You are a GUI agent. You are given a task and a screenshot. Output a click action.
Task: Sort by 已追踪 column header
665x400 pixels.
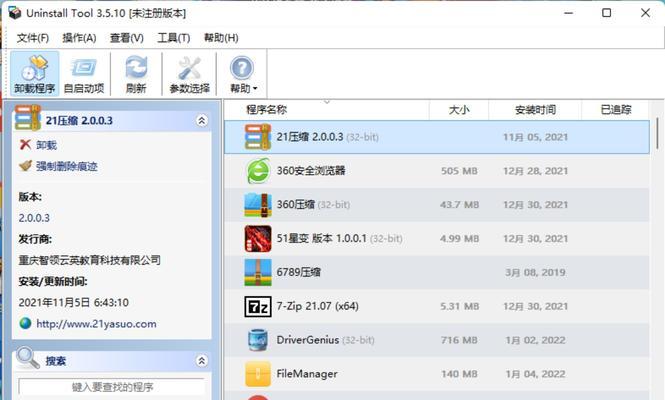616,110
